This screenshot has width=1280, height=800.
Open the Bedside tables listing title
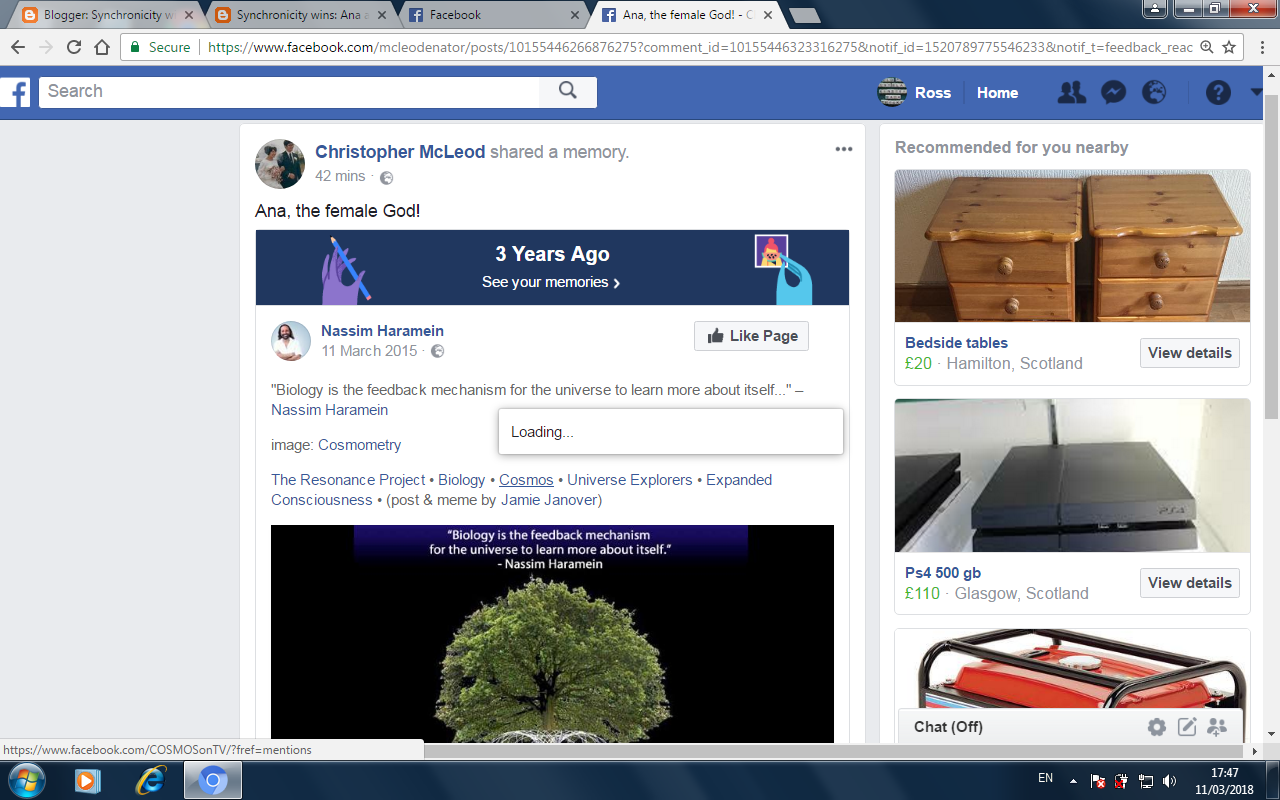[x=956, y=343]
